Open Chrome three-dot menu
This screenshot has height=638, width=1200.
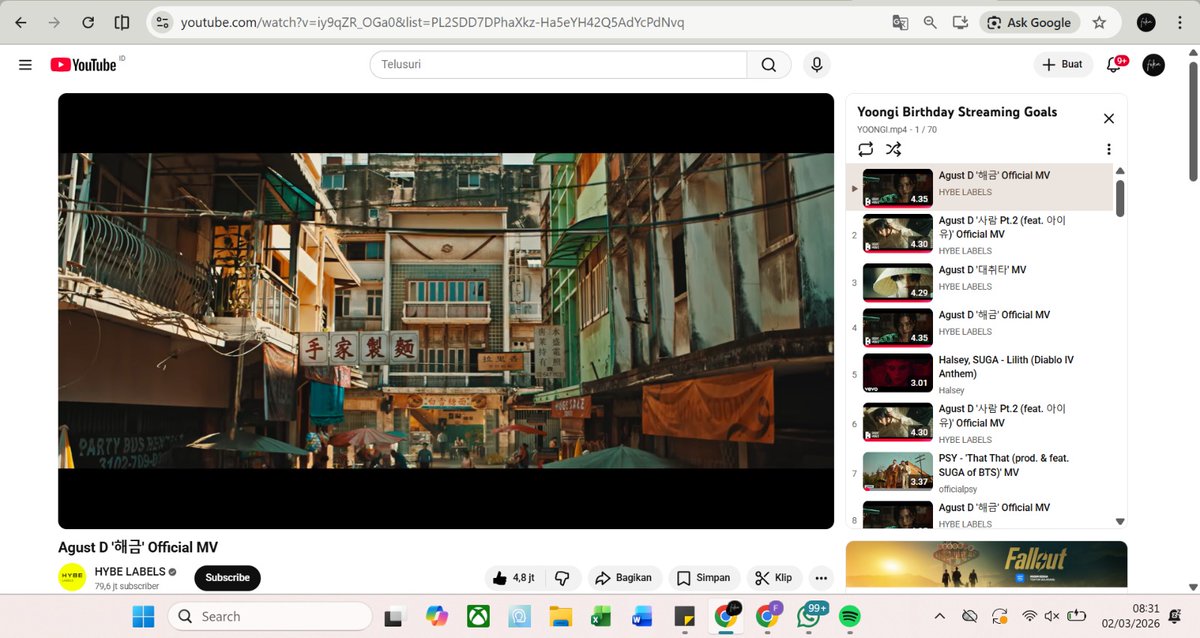click(1179, 22)
